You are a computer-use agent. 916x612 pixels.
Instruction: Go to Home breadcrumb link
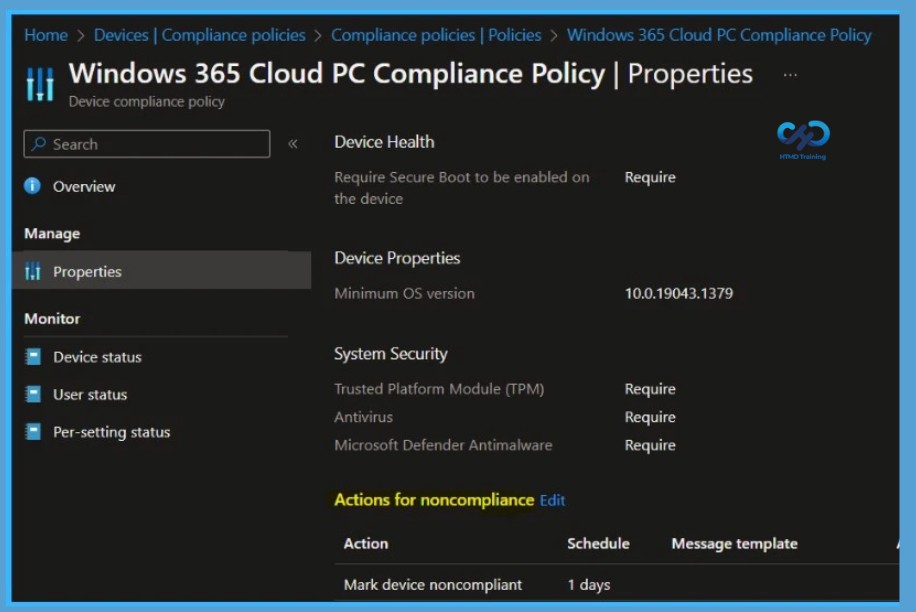[x=46, y=35]
